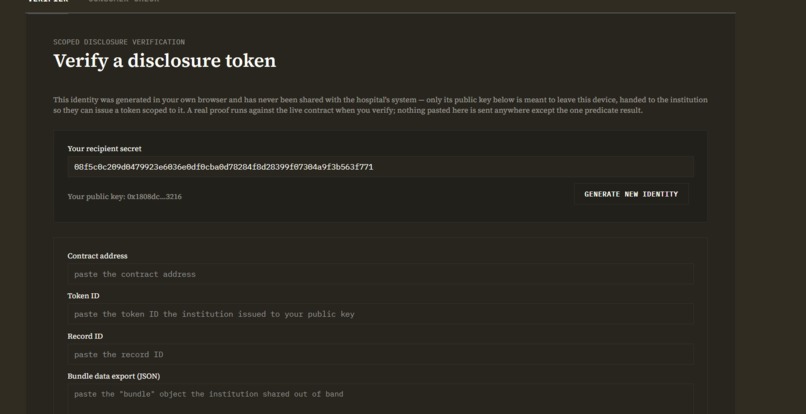Click the 'Record ID' label
Screen dimensions: 806x414
tap(85, 336)
